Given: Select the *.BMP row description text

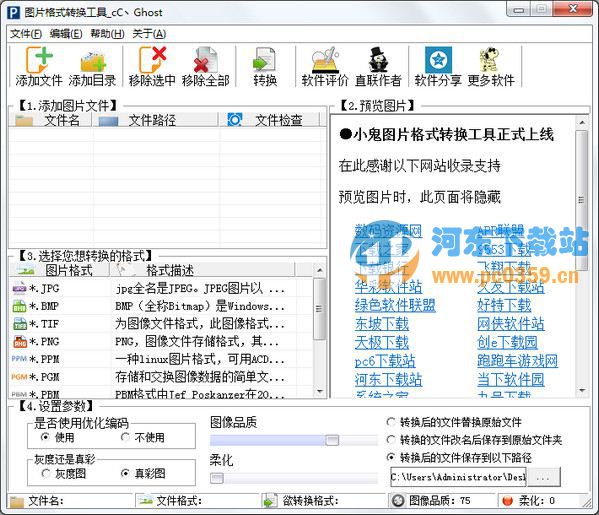Looking at the screenshot, I should [x=200, y=306].
